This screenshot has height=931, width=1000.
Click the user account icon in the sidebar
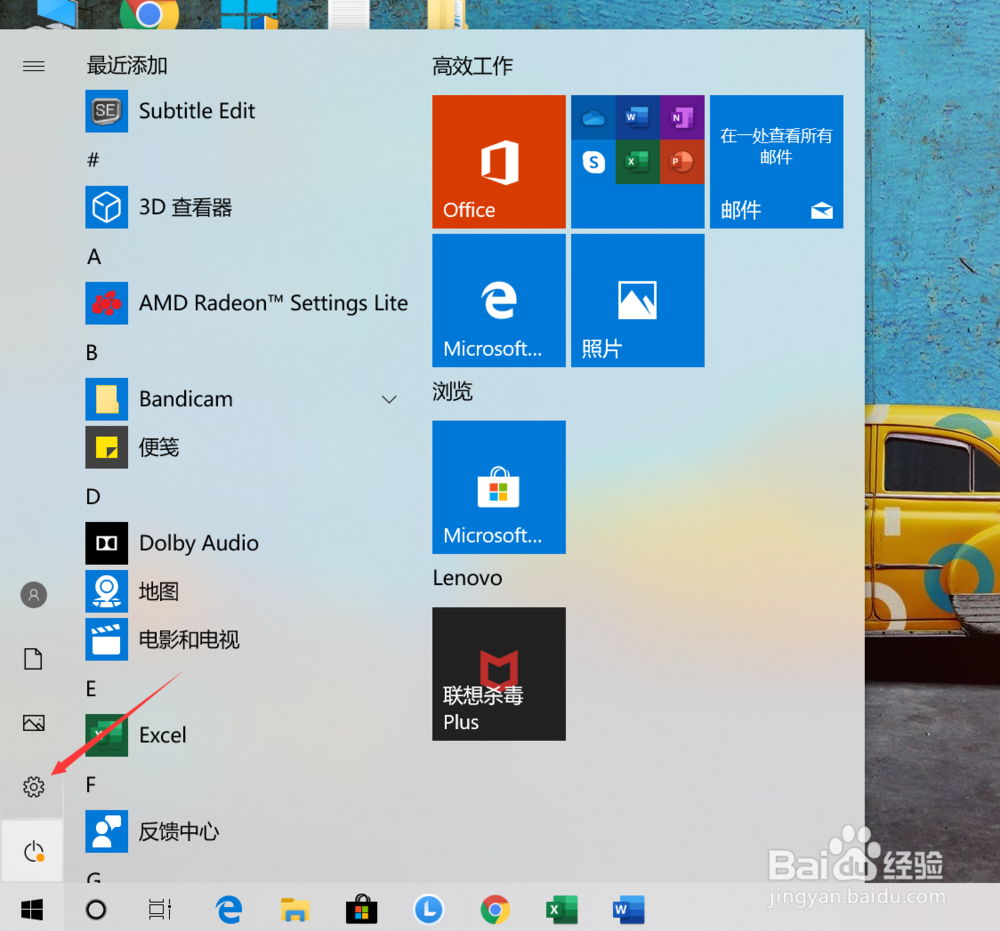[33, 594]
